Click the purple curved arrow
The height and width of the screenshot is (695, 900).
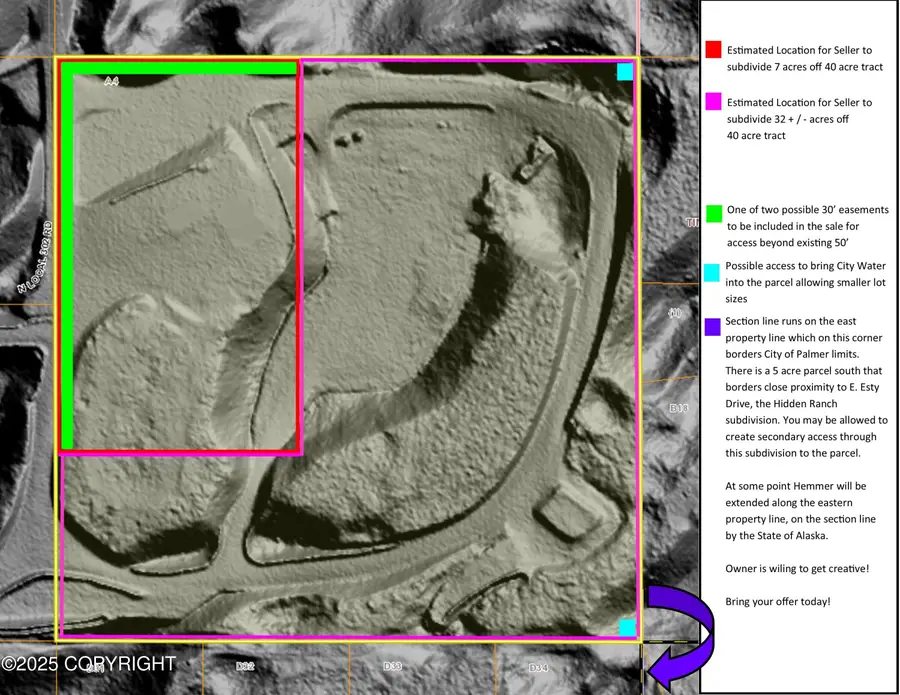click(x=680, y=630)
